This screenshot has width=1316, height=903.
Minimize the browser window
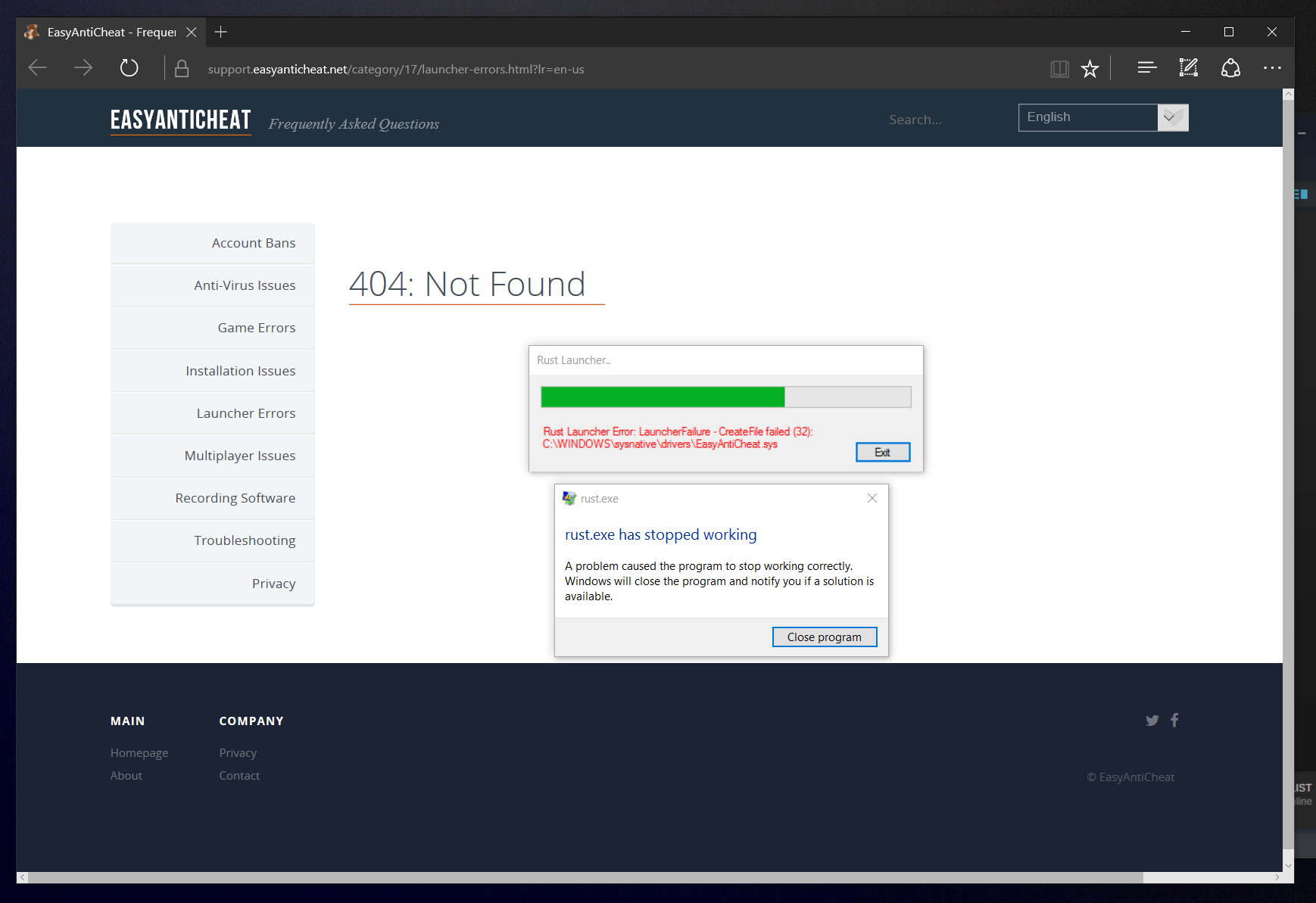1186,32
